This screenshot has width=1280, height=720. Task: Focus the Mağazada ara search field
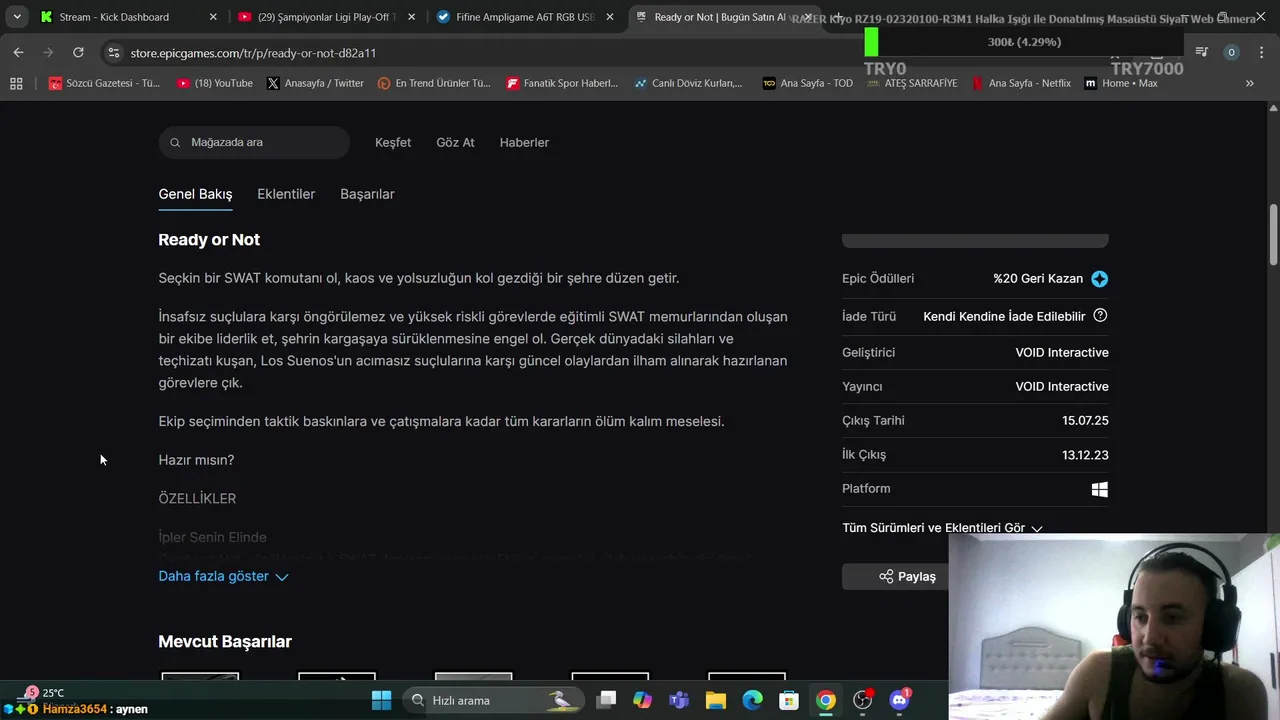coord(254,143)
